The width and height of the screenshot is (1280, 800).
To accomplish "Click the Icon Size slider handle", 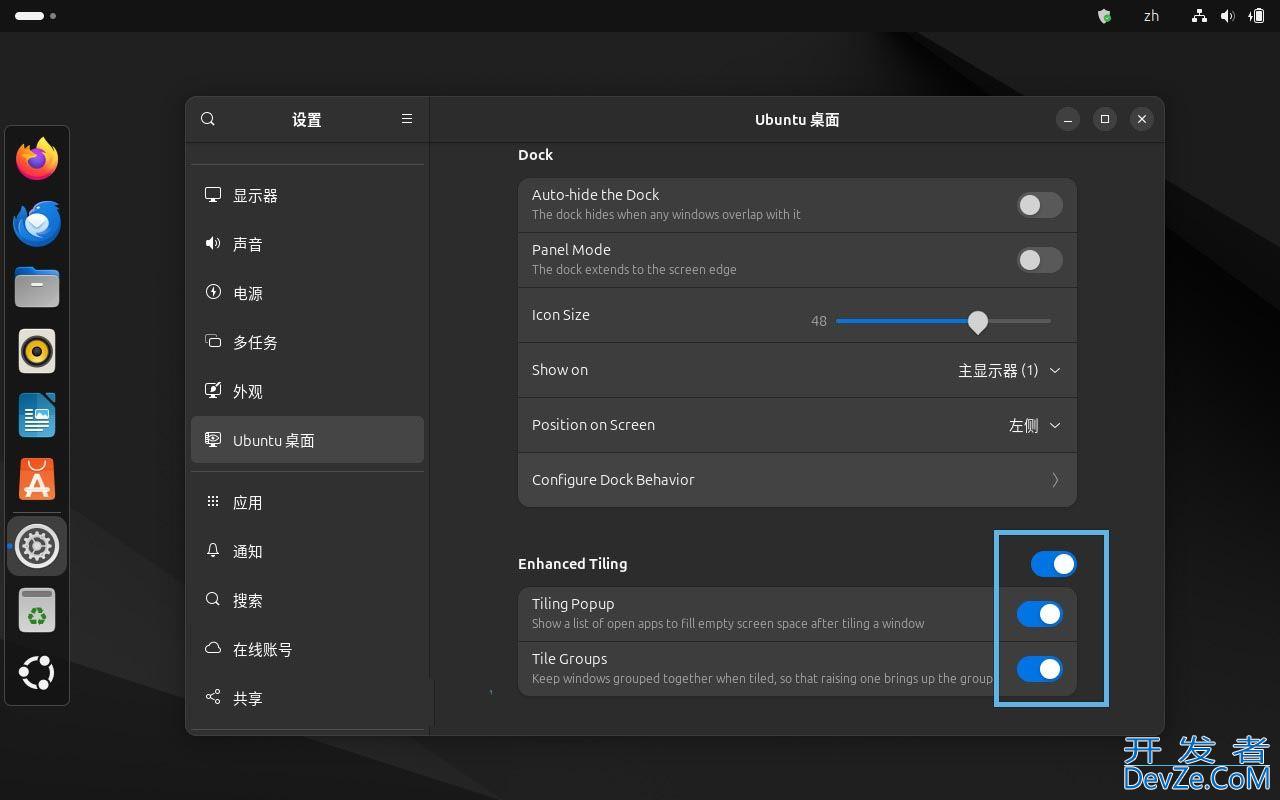I will tap(978, 321).
